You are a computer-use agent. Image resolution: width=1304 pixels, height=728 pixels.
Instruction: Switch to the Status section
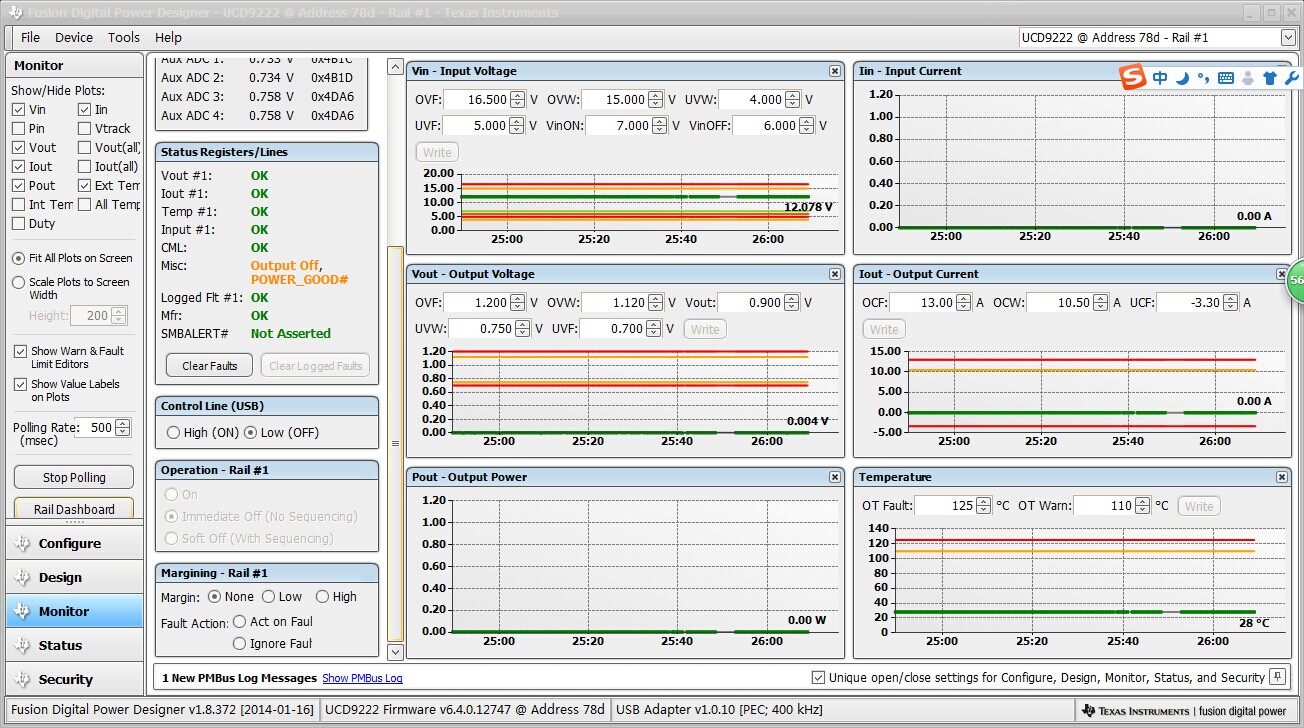[75, 646]
